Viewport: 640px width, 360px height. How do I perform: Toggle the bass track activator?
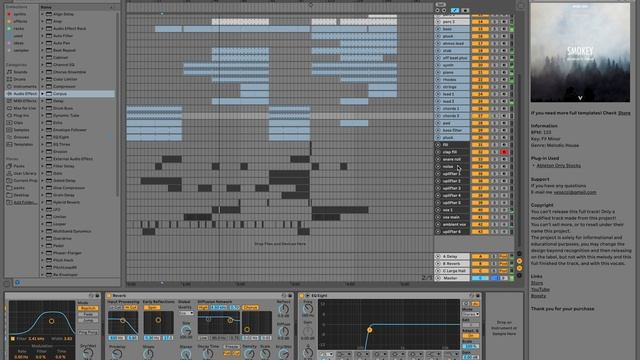(480, 29)
